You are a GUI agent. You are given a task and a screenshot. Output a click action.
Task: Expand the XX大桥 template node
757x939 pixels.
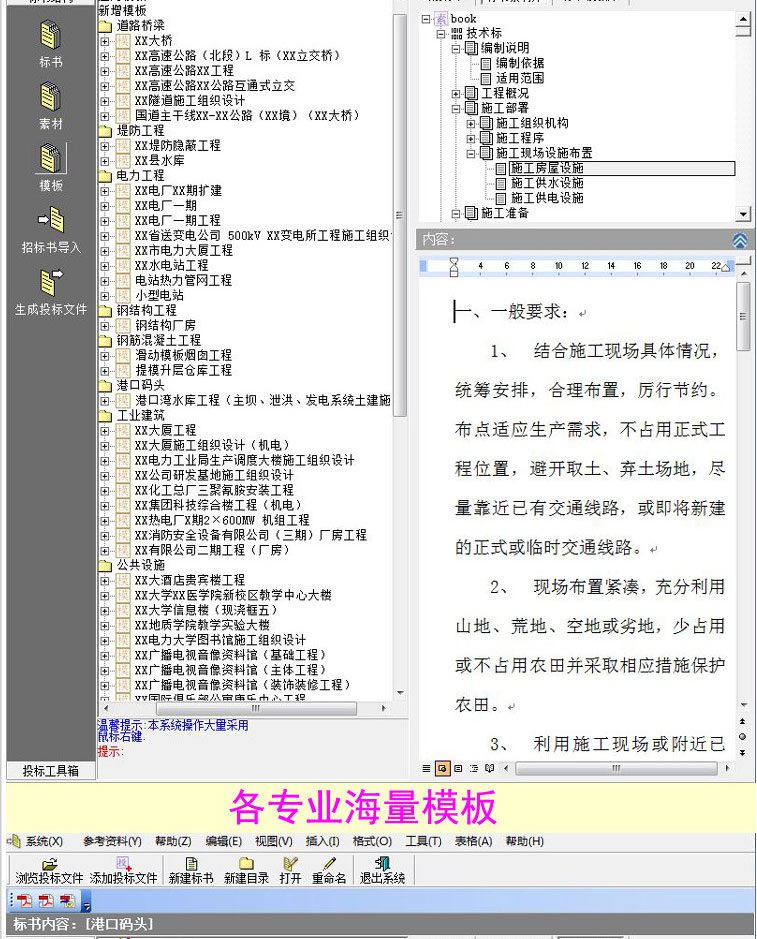click(105, 41)
